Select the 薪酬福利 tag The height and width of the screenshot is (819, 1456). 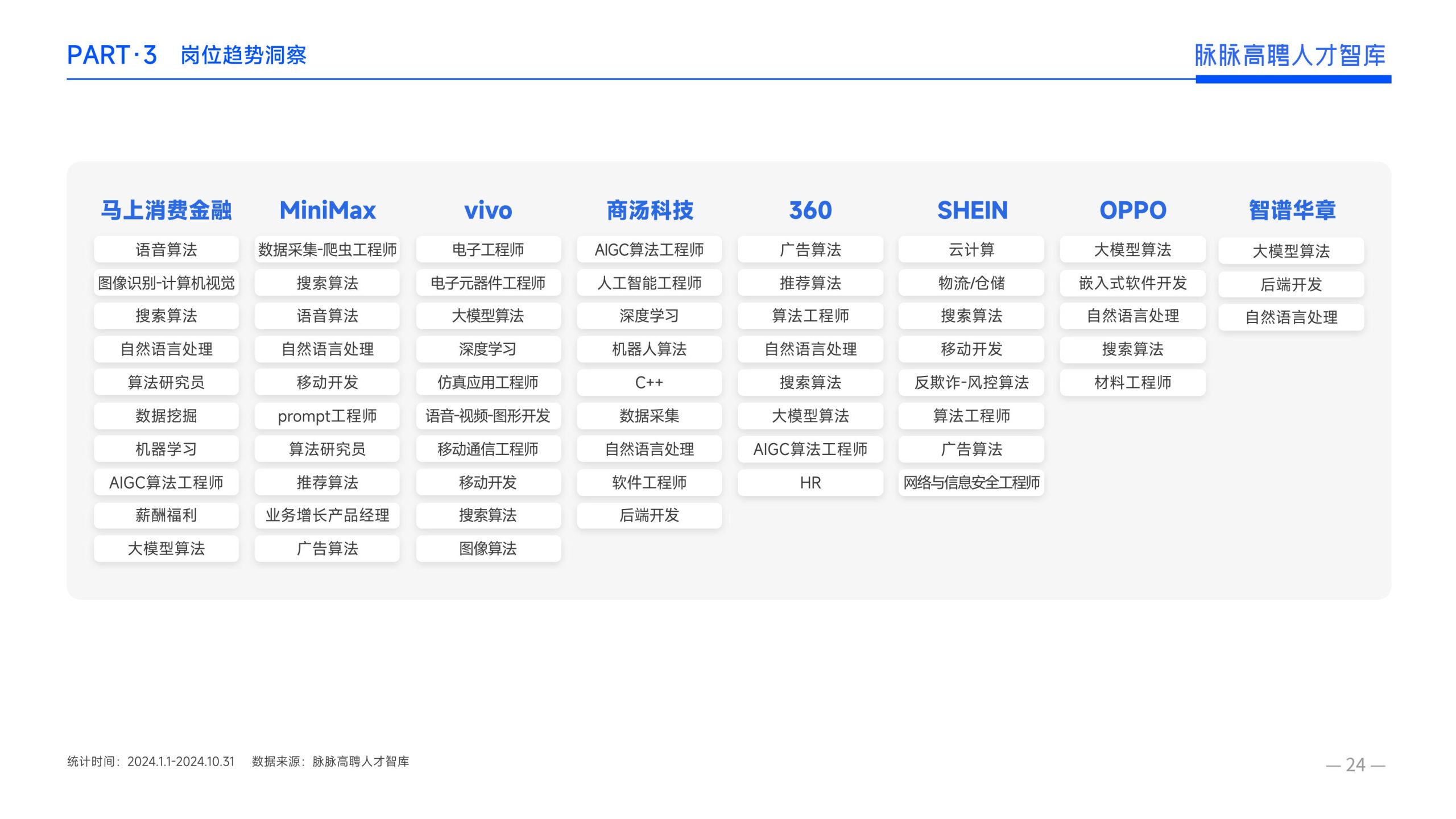[166, 515]
